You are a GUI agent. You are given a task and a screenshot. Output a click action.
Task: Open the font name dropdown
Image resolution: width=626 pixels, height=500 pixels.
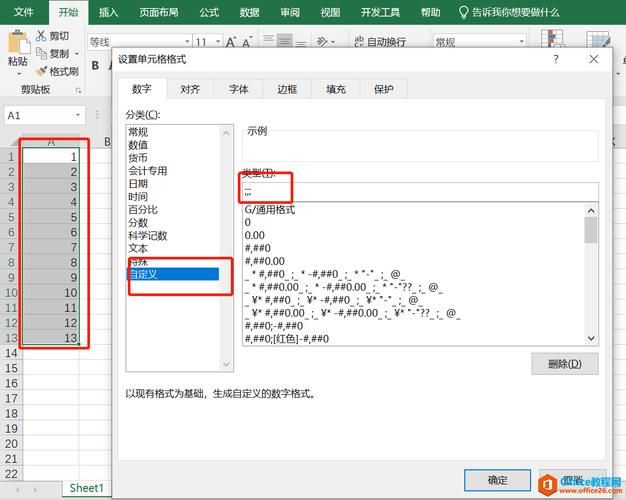(x=187, y=42)
